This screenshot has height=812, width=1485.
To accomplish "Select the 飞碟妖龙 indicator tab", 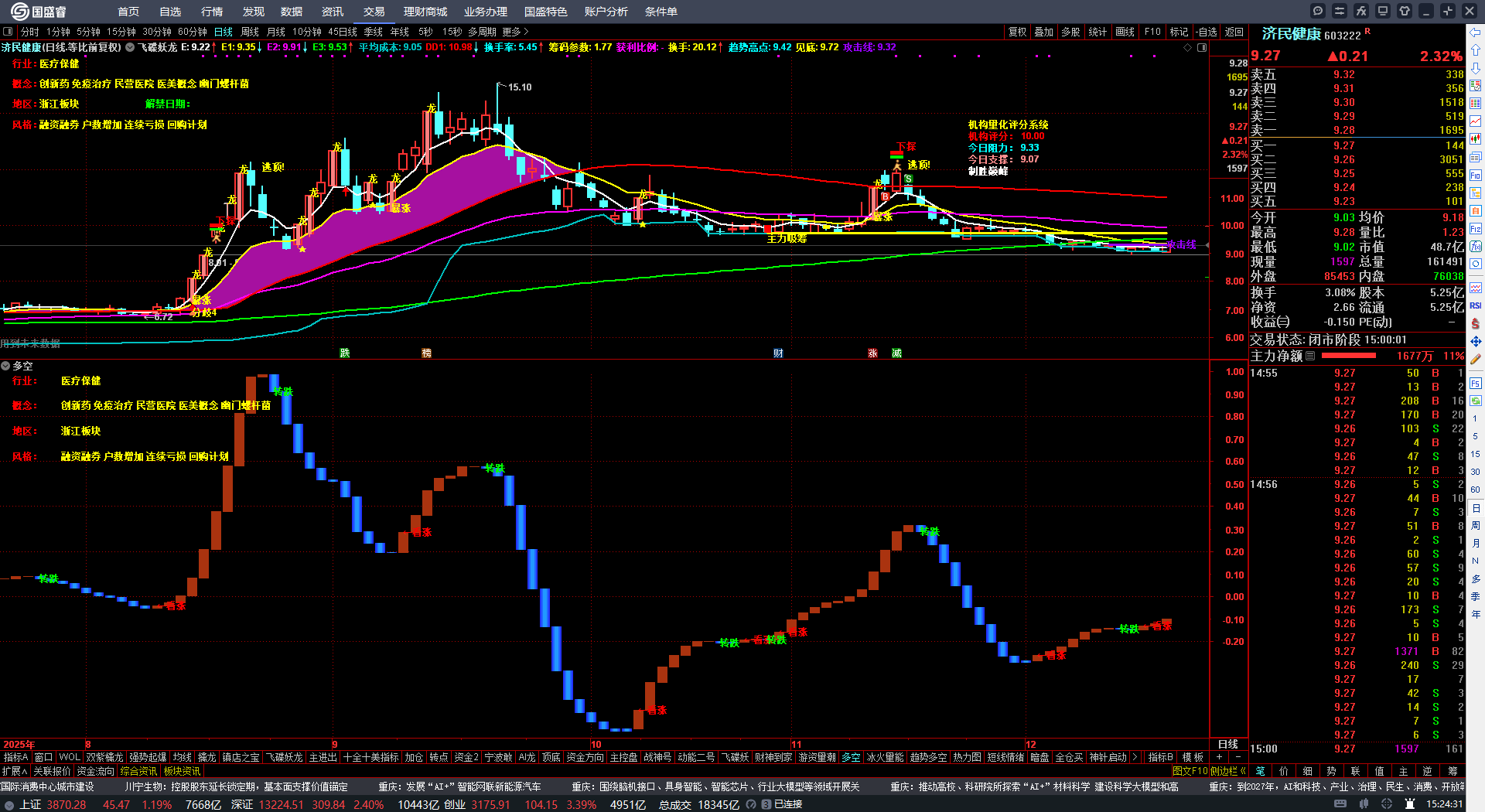I will [284, 757].
